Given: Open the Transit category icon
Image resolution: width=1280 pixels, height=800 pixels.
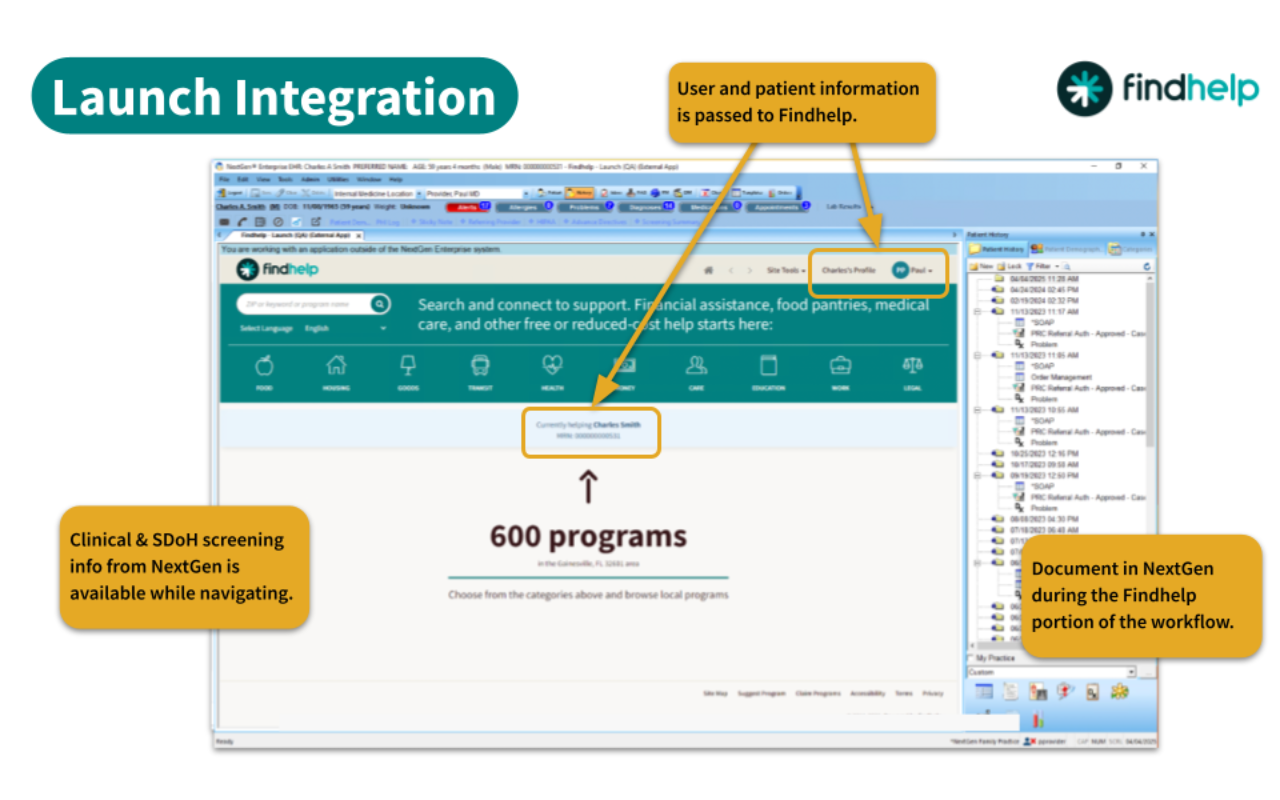Looking at the screenshot, I should tap(480, 368).
